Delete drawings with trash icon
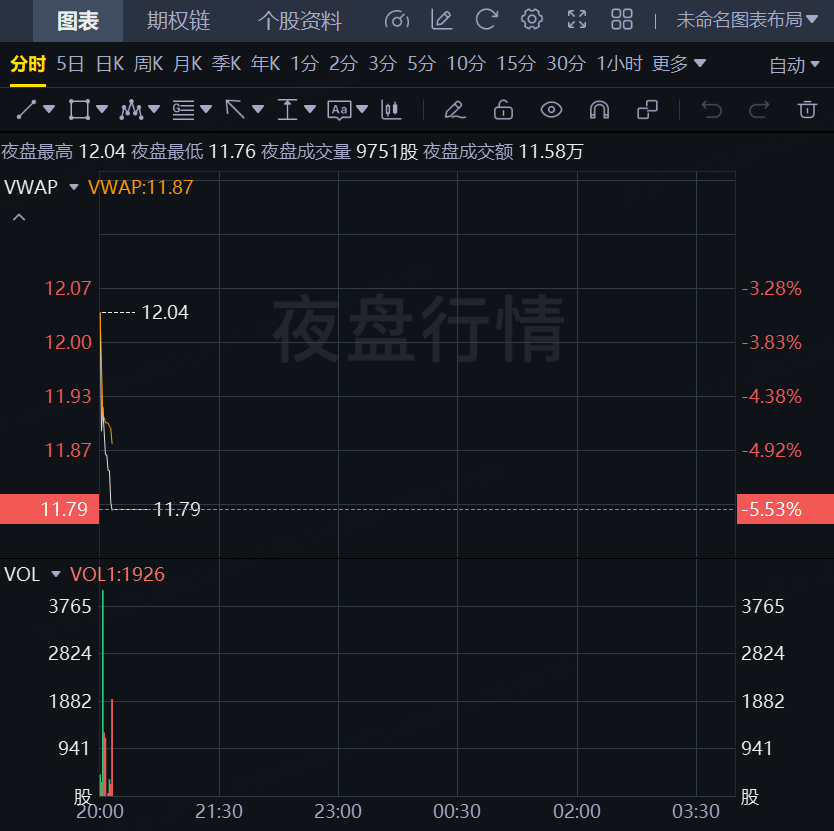This screenshot has width=834, height=831. point(807,109)
